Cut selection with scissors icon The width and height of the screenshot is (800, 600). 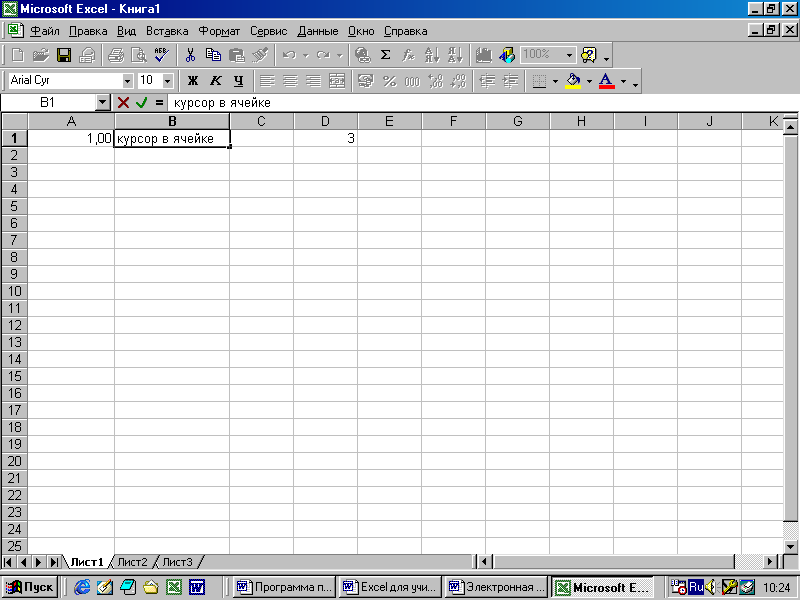(x=190, y=55)
